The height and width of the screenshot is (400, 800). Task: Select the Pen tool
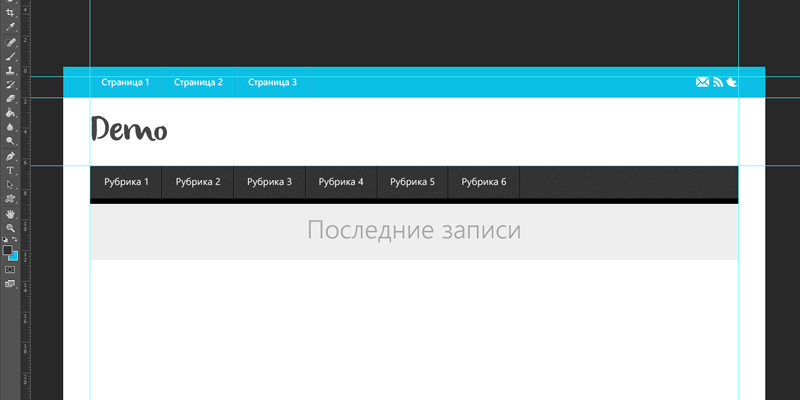pos(10,157)
